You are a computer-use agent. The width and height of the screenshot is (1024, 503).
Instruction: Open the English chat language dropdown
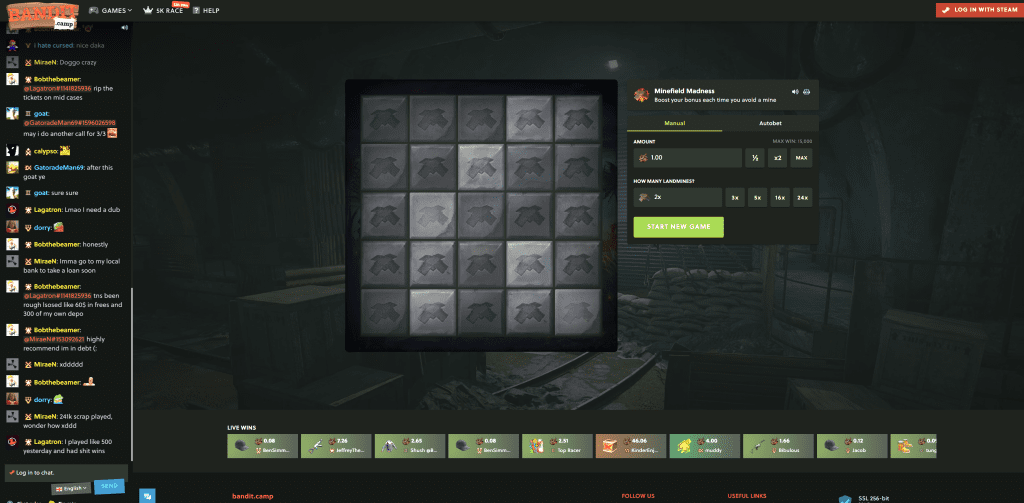pyautogui.click(x=71, y=488)
